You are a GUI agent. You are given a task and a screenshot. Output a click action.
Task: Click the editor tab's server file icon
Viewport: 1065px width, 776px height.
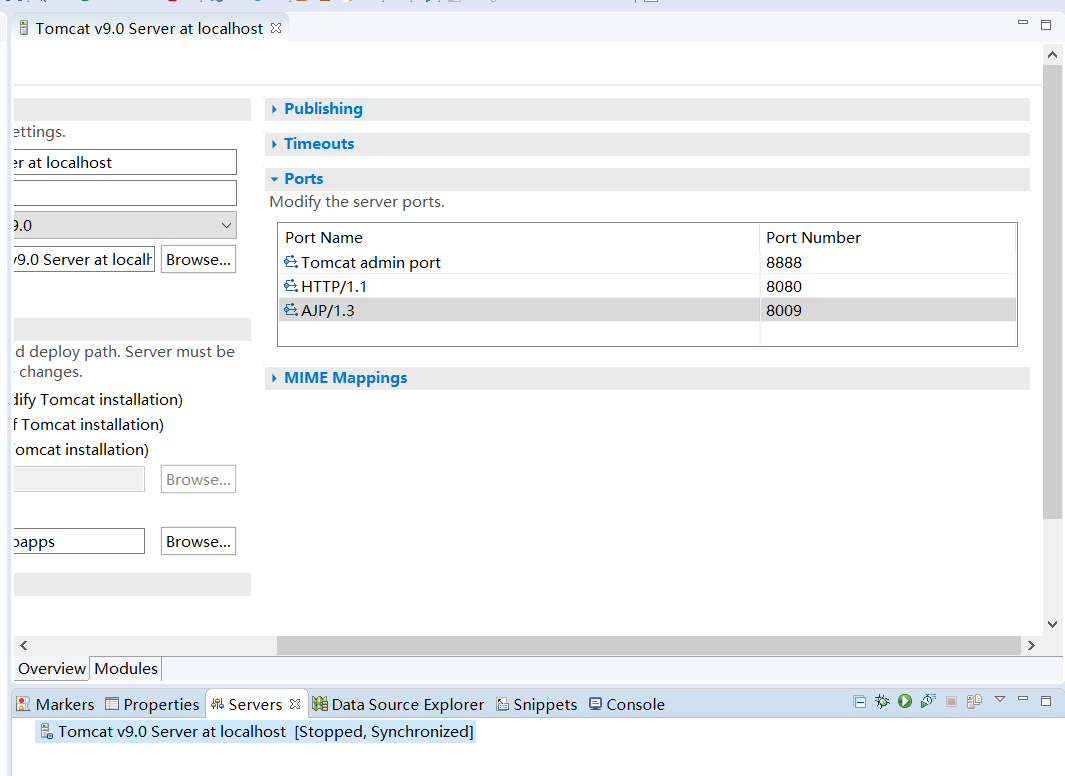point(24,28)
